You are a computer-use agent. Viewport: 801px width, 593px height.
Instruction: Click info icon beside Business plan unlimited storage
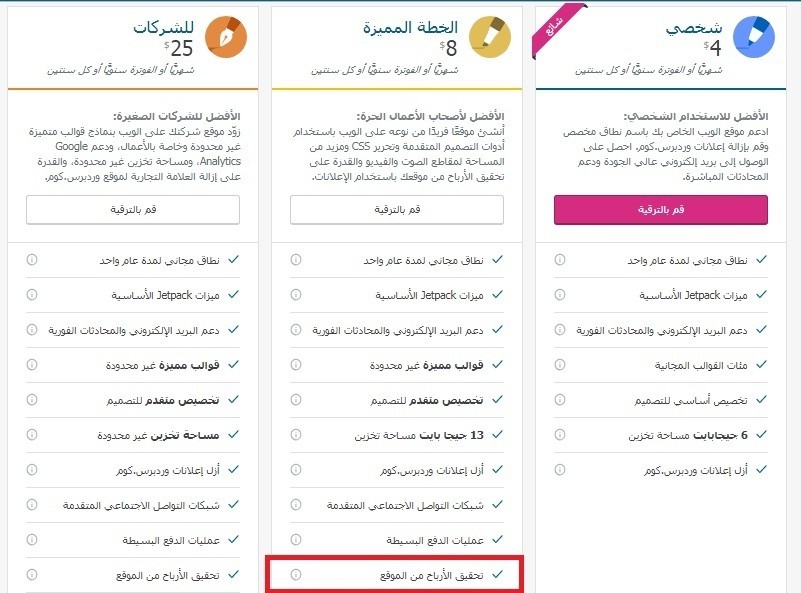click(x=31, y=436)
